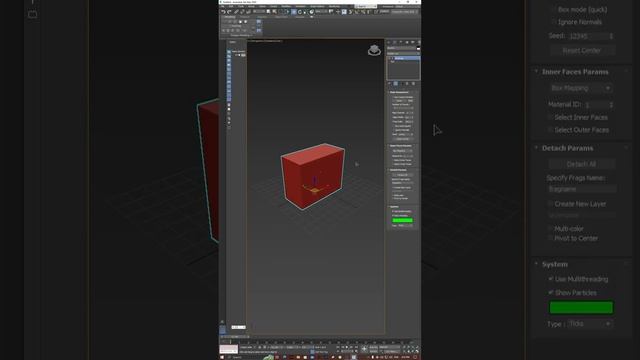Switch to the Hierarchy command panel tab
The width and height of the screenshot is (640, 360).
(x=401, y=42)
